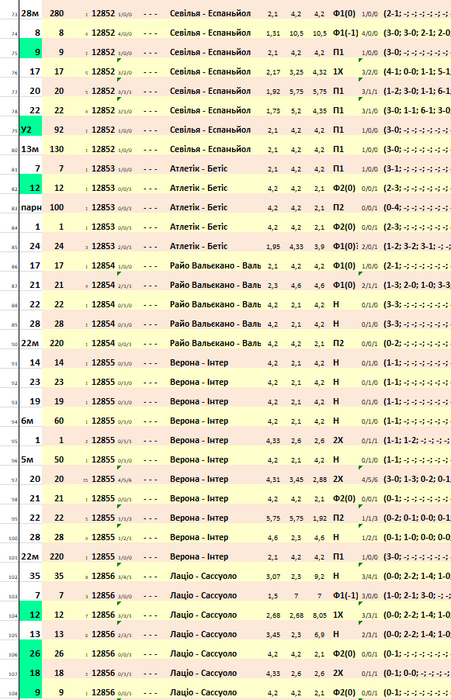The width and height of the screenshot is (451, 700).
Task: Click row header 104
Action: (14, 615)
